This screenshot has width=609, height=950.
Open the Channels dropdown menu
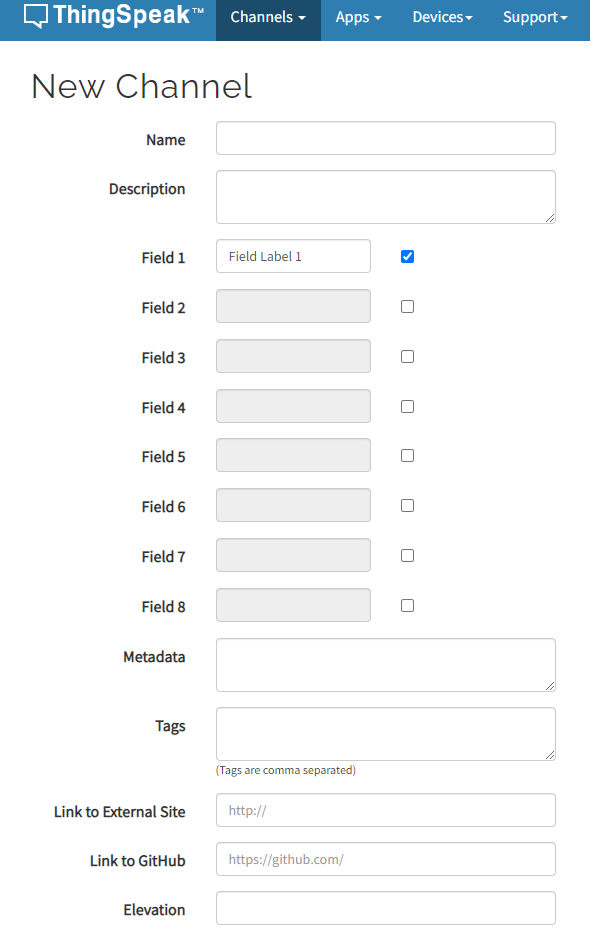click(x=268, y=18)
